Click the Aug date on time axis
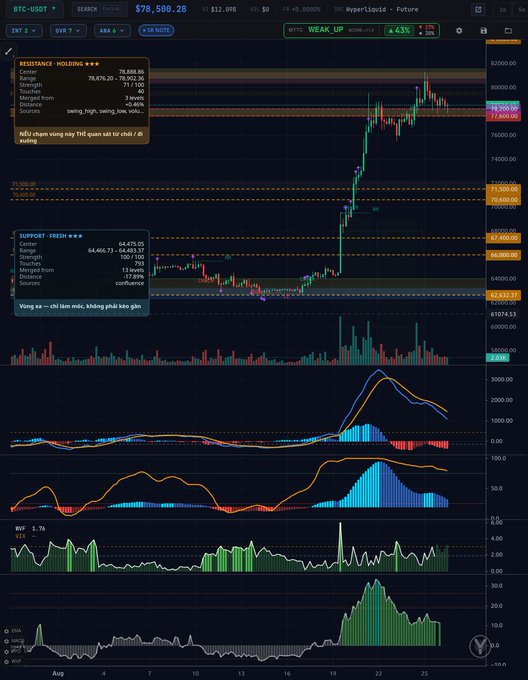Image resolution: width=528 pixels, height=680 pixels. 58,673
